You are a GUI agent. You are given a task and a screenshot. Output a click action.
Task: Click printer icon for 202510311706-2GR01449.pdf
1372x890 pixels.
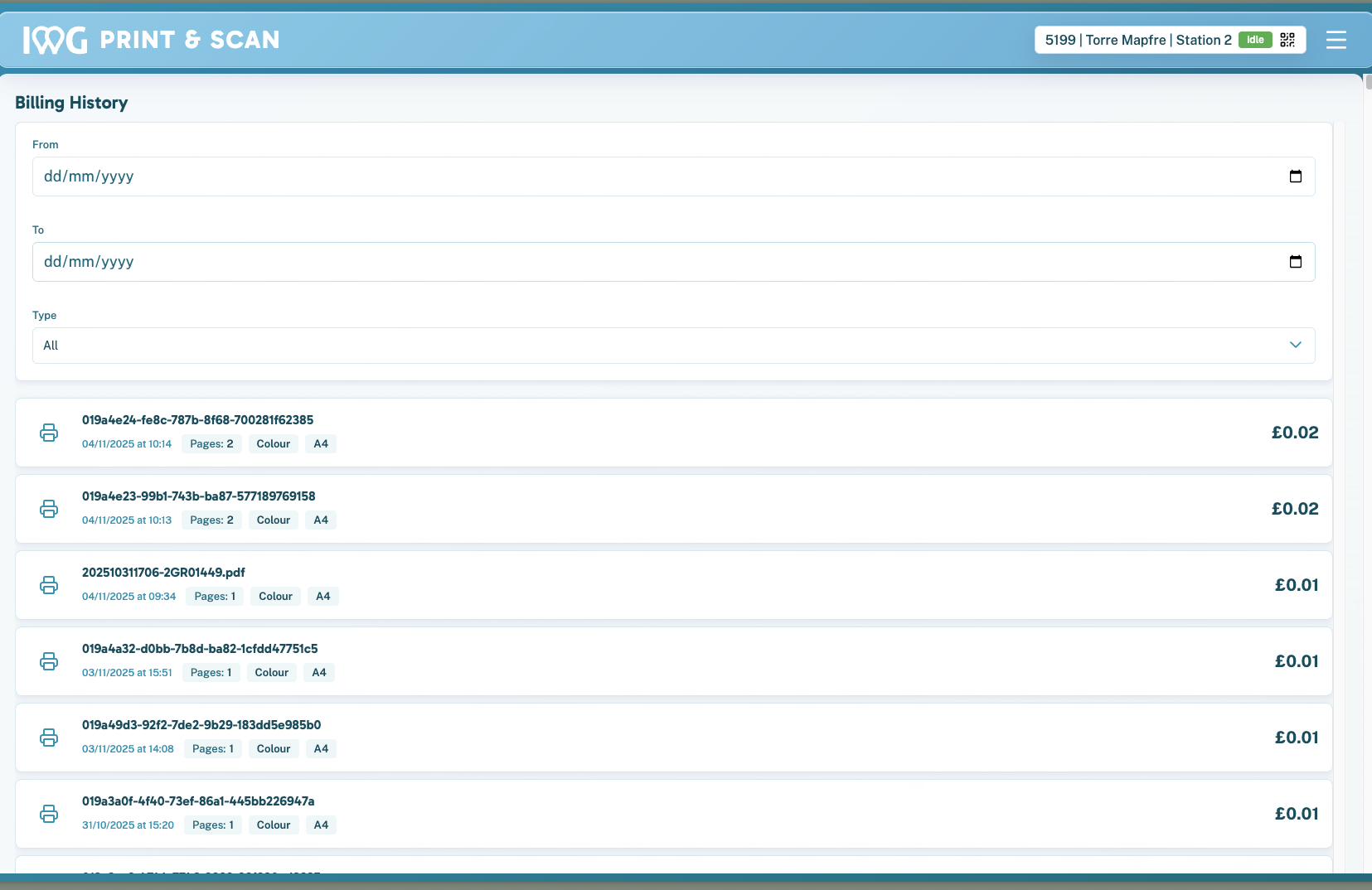click(x=49, y=585)
